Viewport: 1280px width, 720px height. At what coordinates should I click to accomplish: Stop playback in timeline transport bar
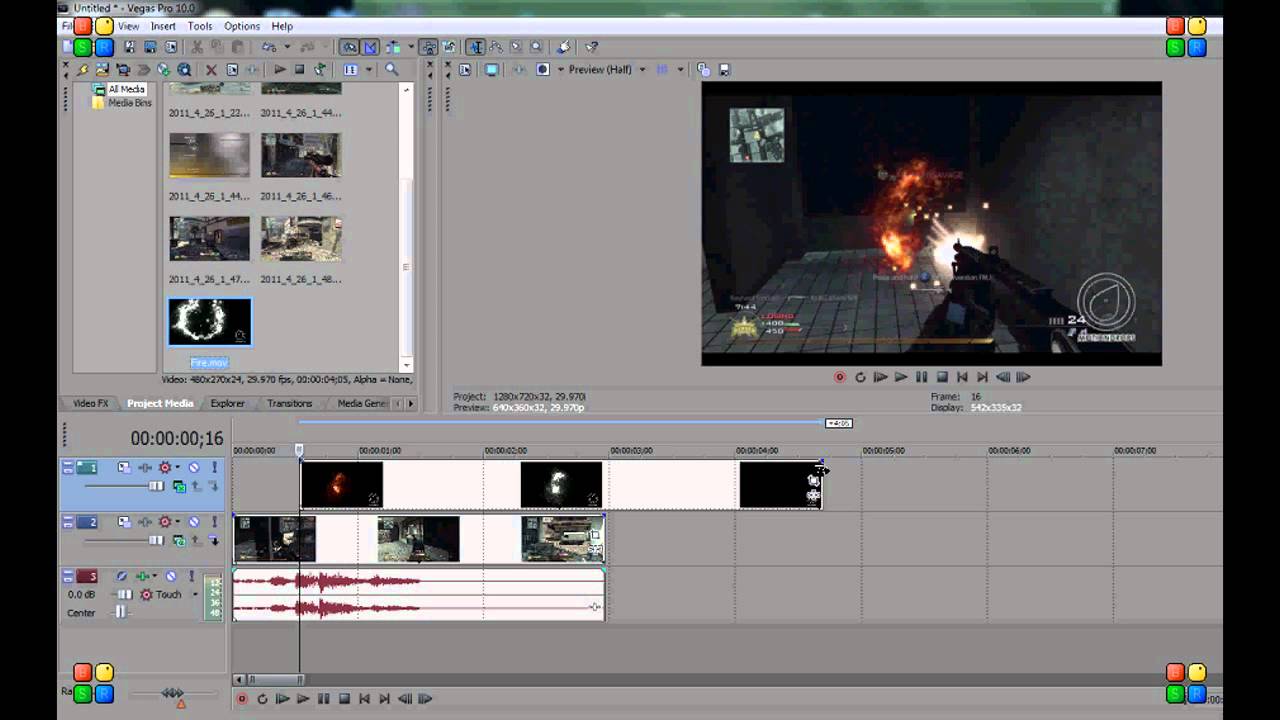pyautogui.click(x=344, y=699)
